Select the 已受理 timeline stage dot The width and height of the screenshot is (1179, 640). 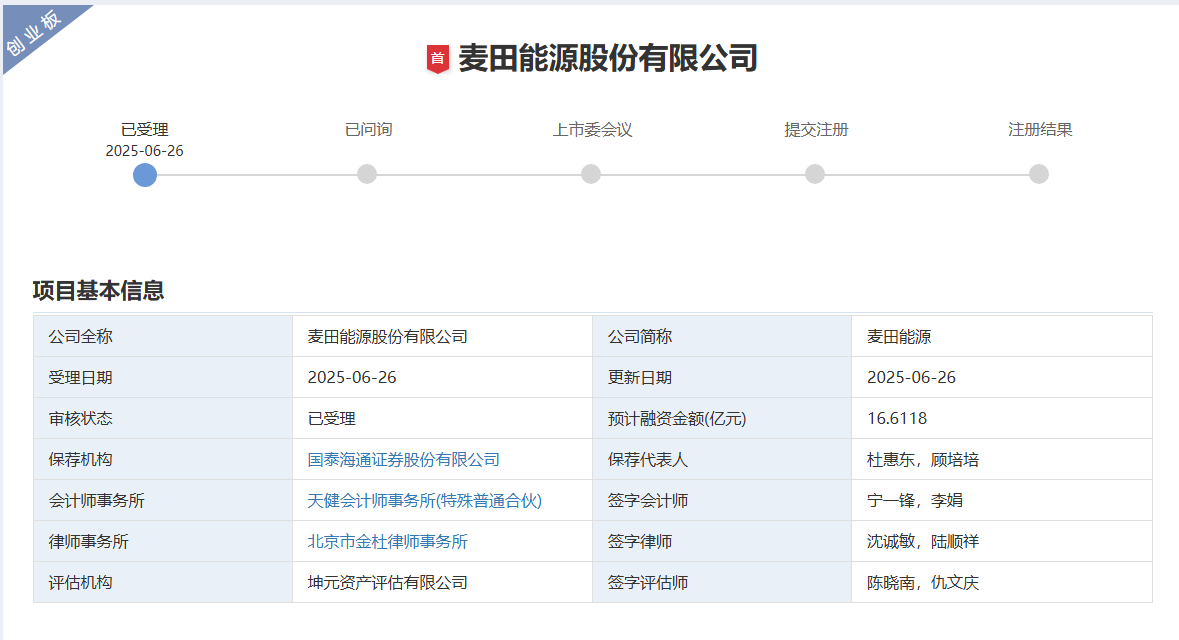coord(144,174)
